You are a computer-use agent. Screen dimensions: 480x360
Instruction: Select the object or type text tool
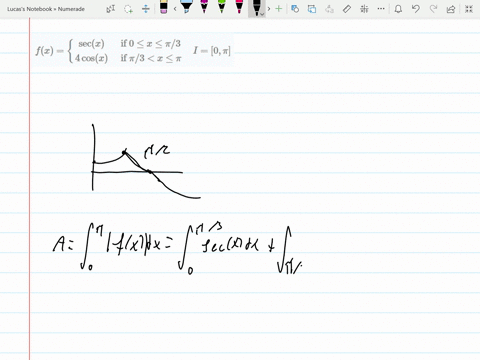[x=111, y=9]
